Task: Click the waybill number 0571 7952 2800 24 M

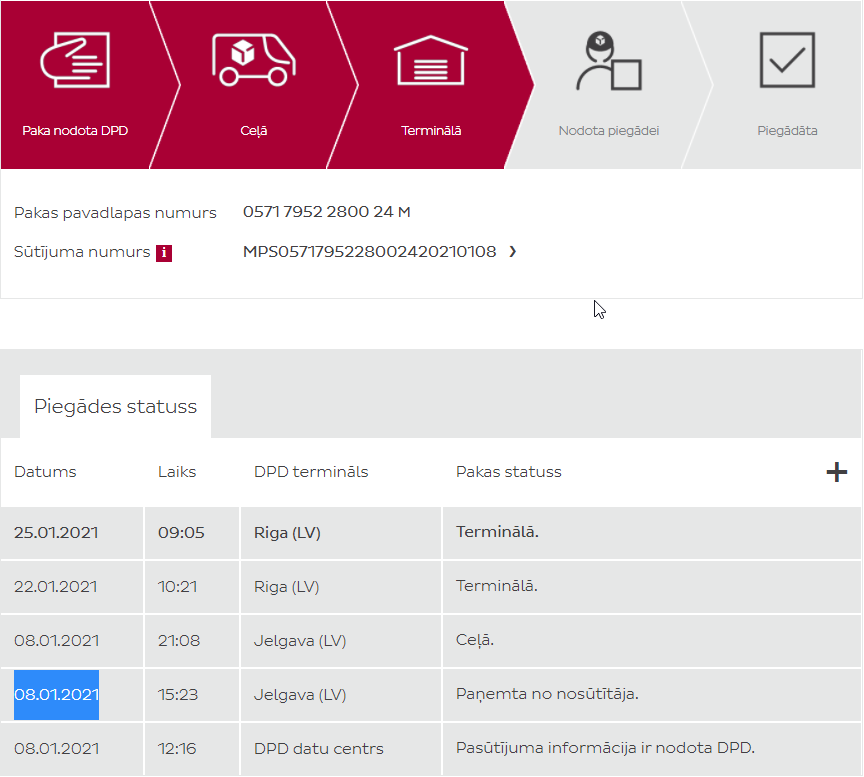Action: tap(327, 212)
